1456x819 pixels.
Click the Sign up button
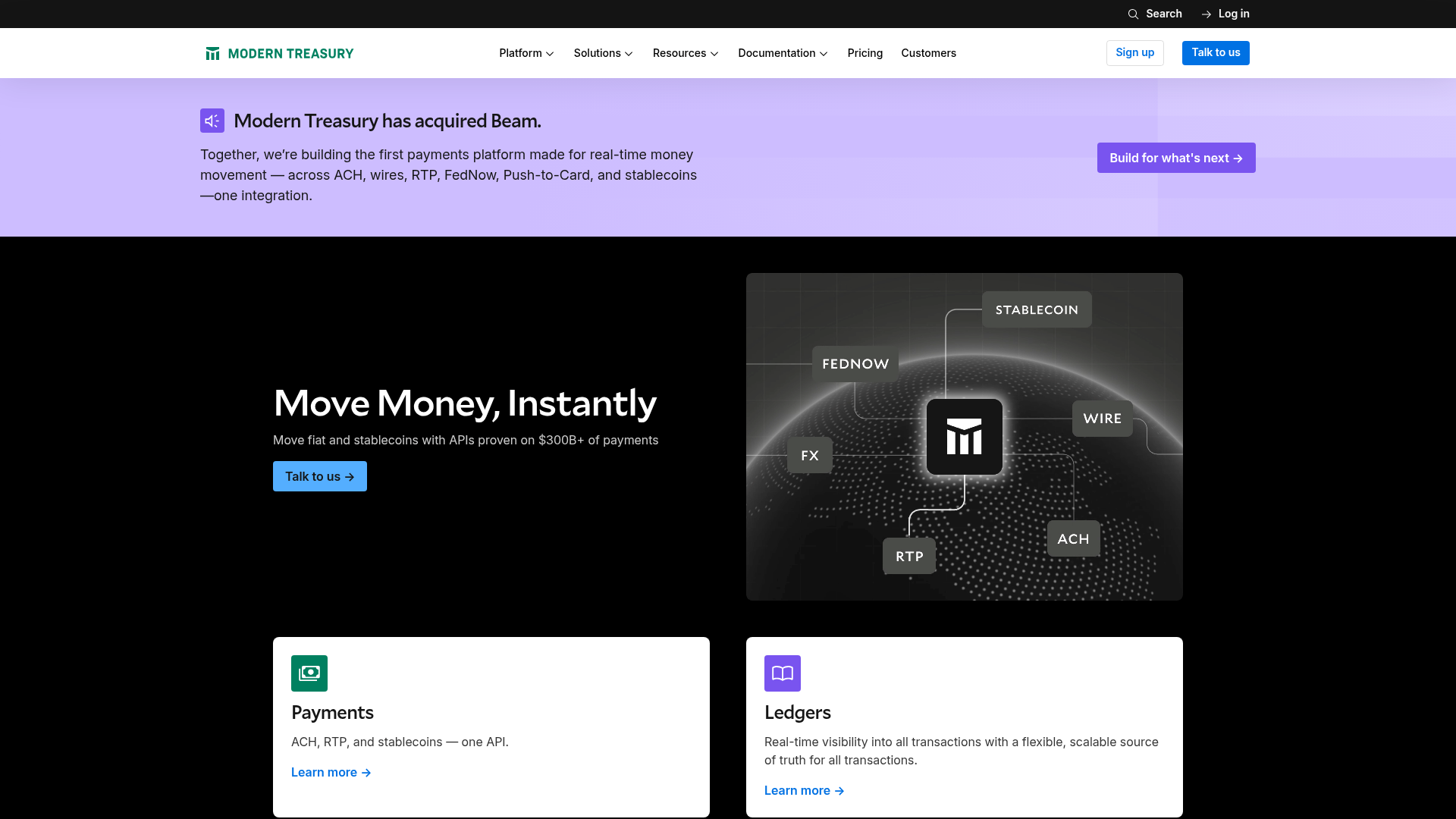[x=1135, y=53]
